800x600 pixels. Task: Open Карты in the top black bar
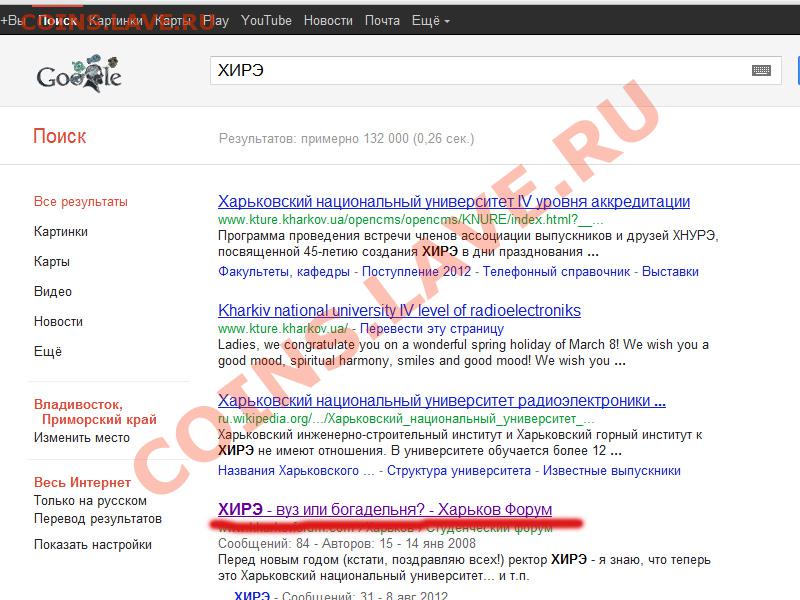(172, 20)
